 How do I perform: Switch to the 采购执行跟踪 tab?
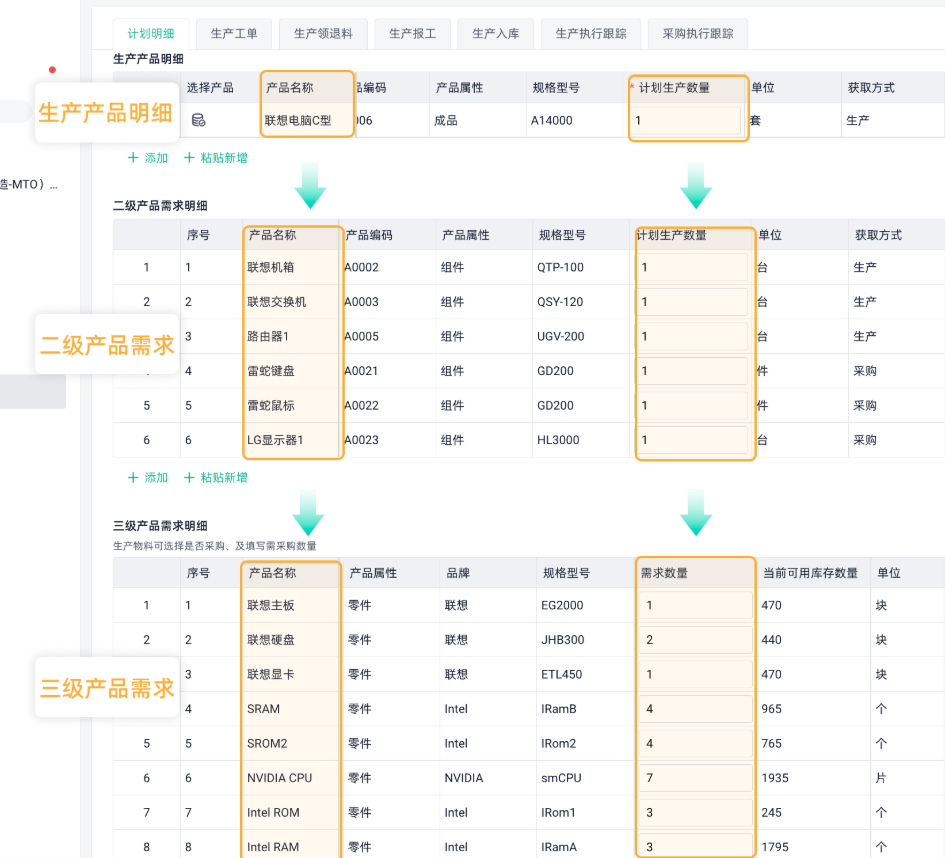[x=697, y=33]
